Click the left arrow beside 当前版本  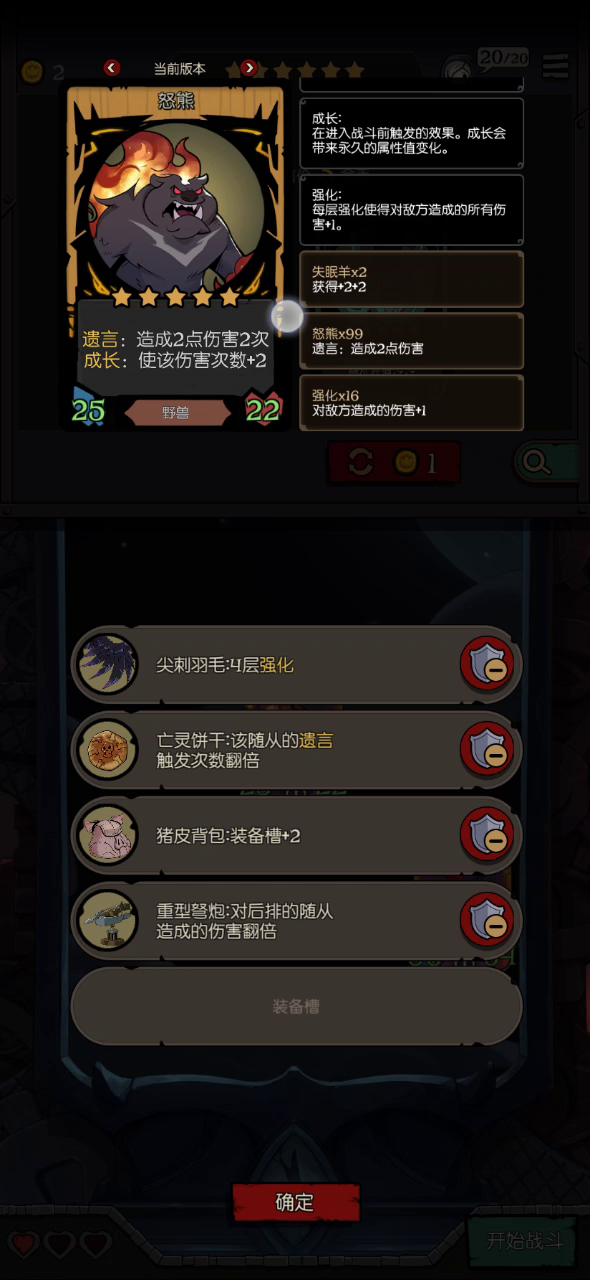[112, 68]
